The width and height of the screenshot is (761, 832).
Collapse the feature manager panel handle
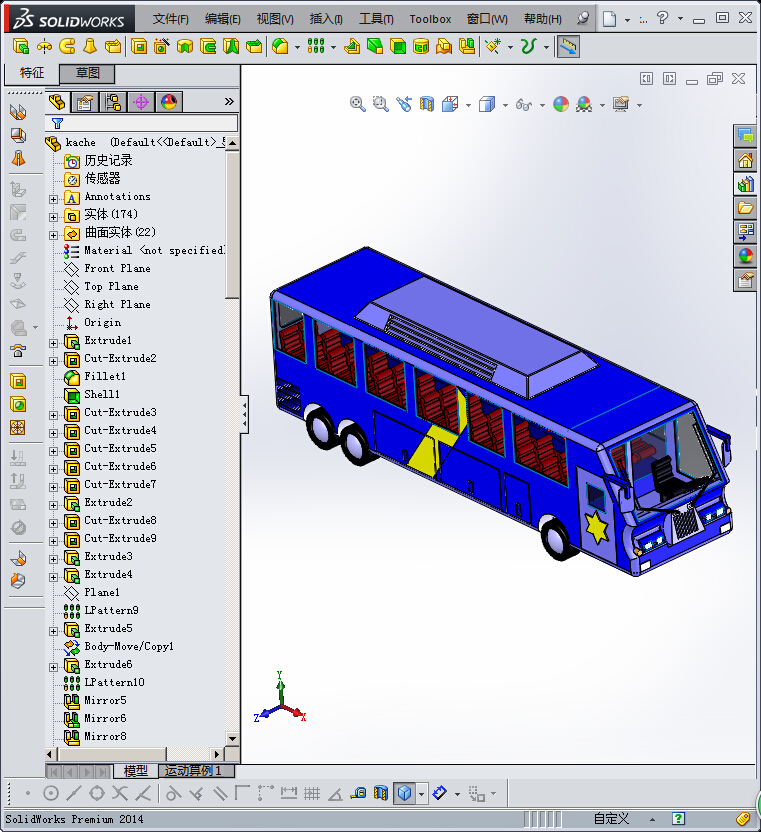tap(244, 414)
